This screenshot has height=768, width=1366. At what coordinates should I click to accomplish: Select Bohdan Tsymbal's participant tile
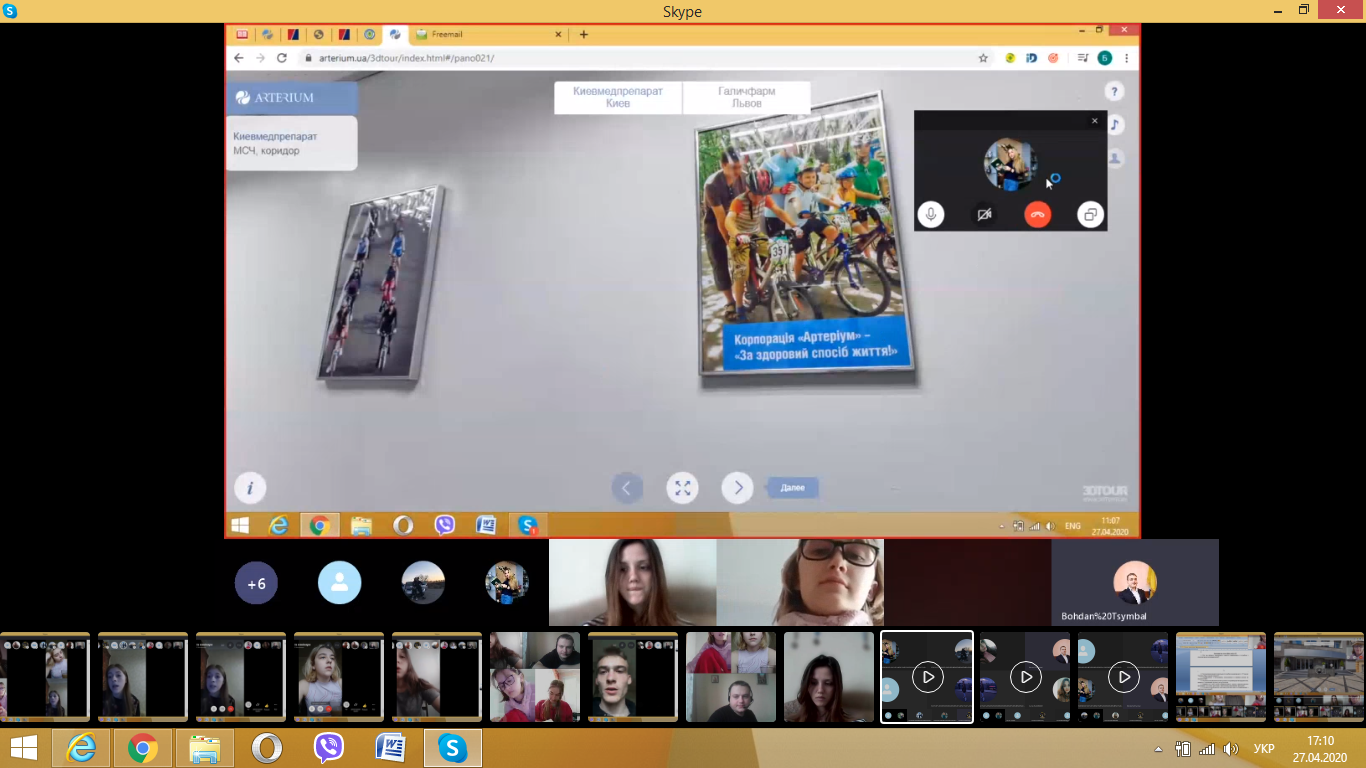pos(1135,583)
